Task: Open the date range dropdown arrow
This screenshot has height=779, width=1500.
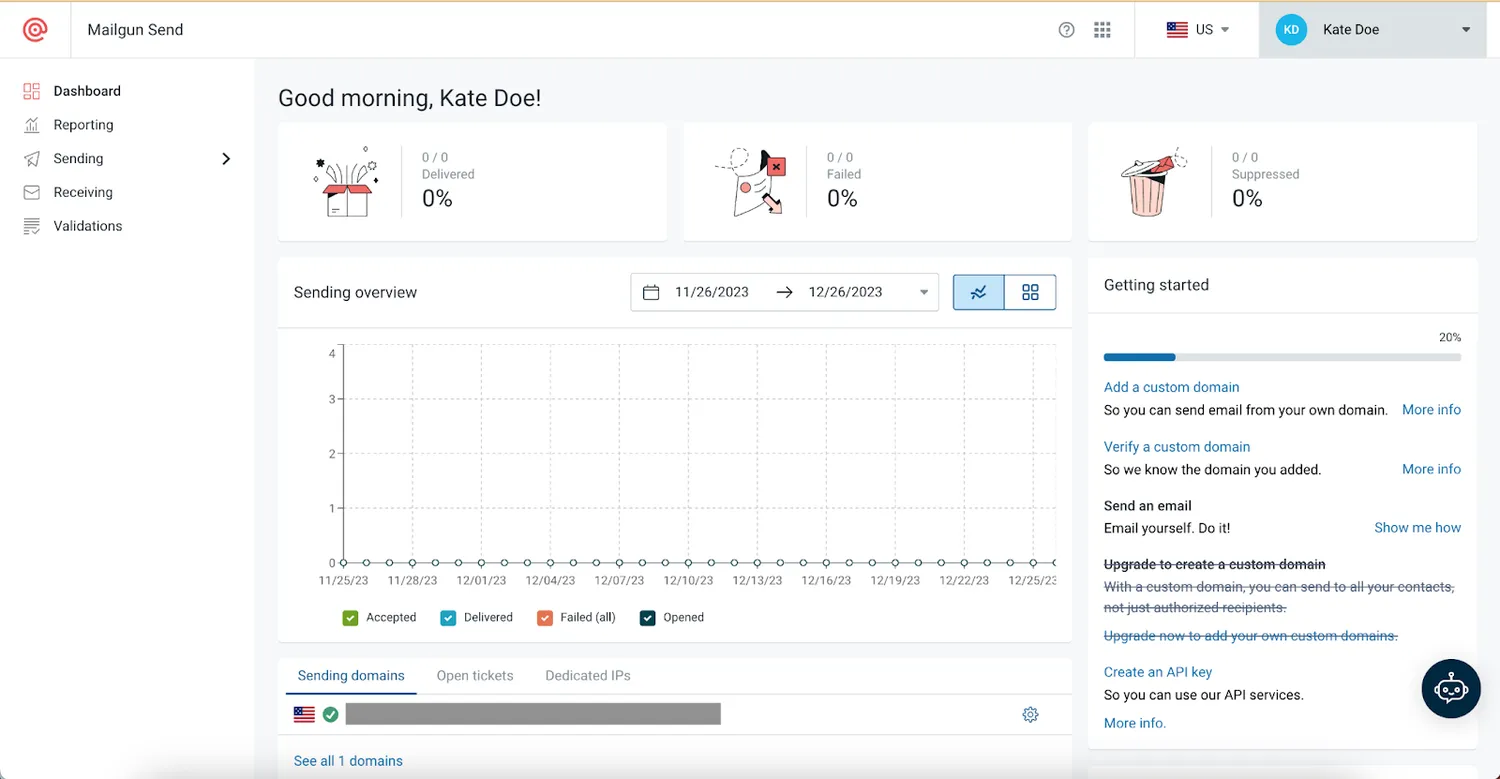Action: (x=924, y=293)
